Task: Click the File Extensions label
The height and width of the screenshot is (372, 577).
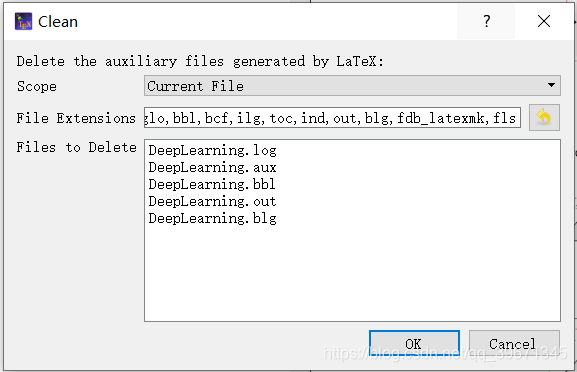Action: pos(76,118)
